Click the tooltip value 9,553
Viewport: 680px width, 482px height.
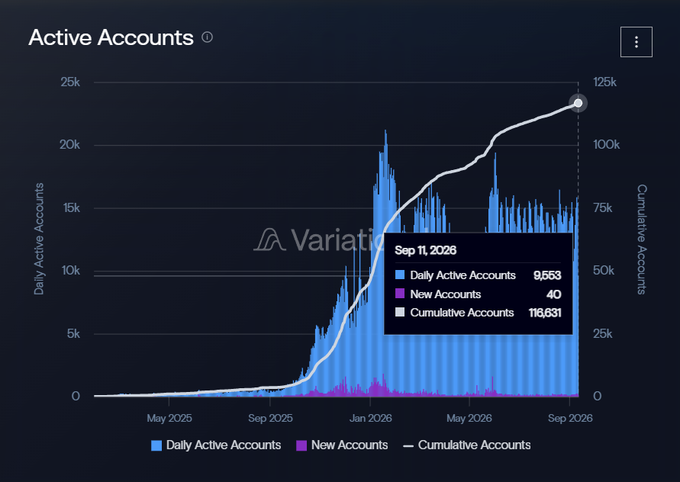(x=547, y=275)
